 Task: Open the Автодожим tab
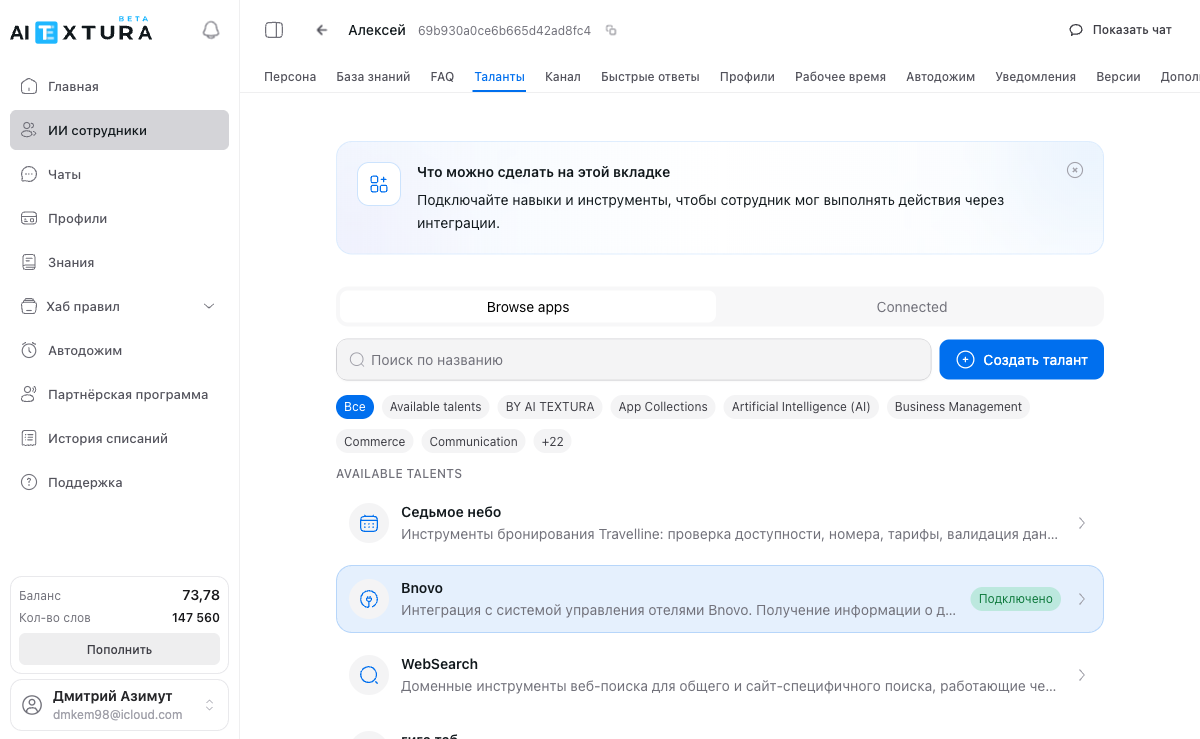940,76
